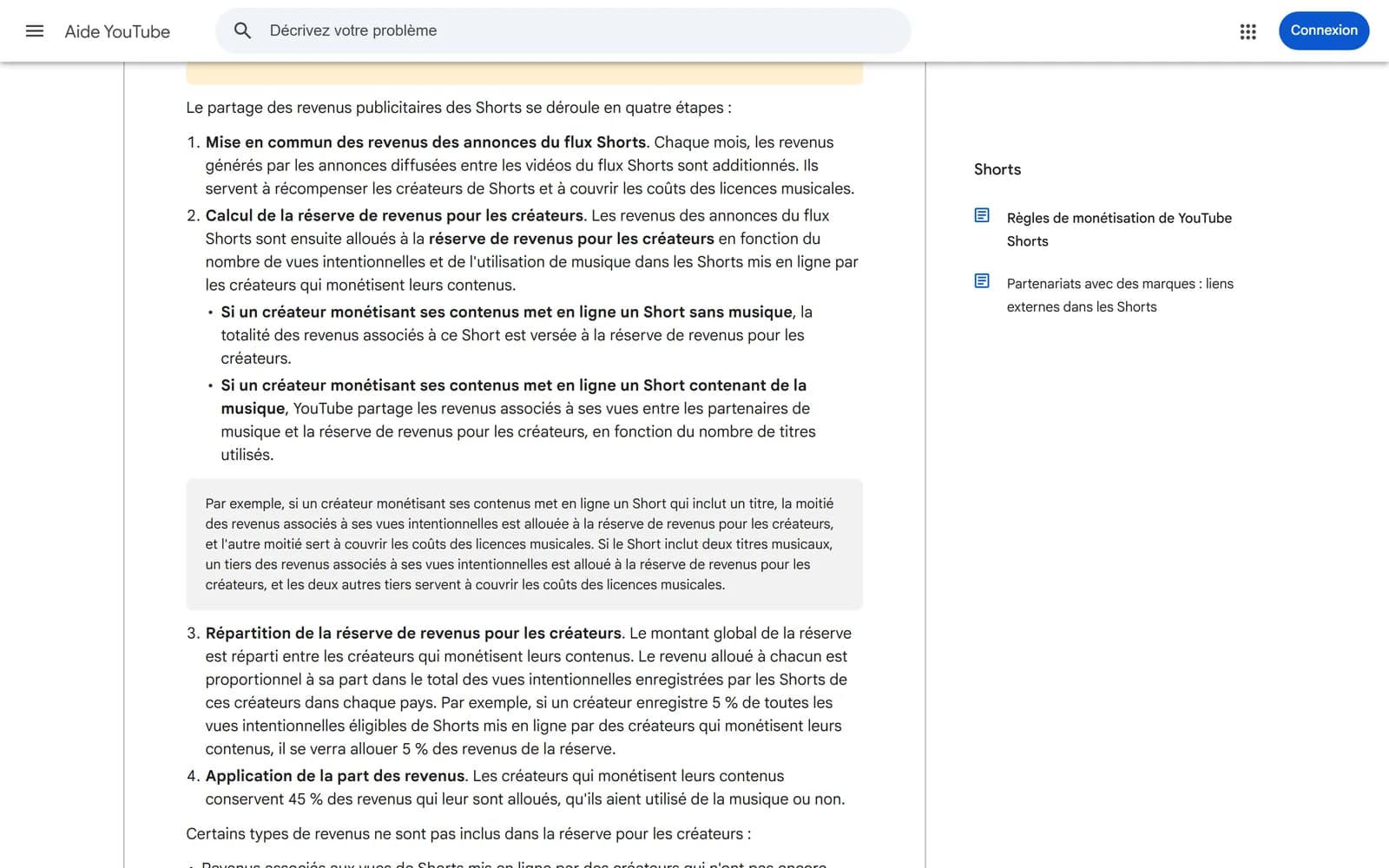The image size is (1389, 868).
Task: Click the Shorts sidebar heading
Action: coord(997,169)
